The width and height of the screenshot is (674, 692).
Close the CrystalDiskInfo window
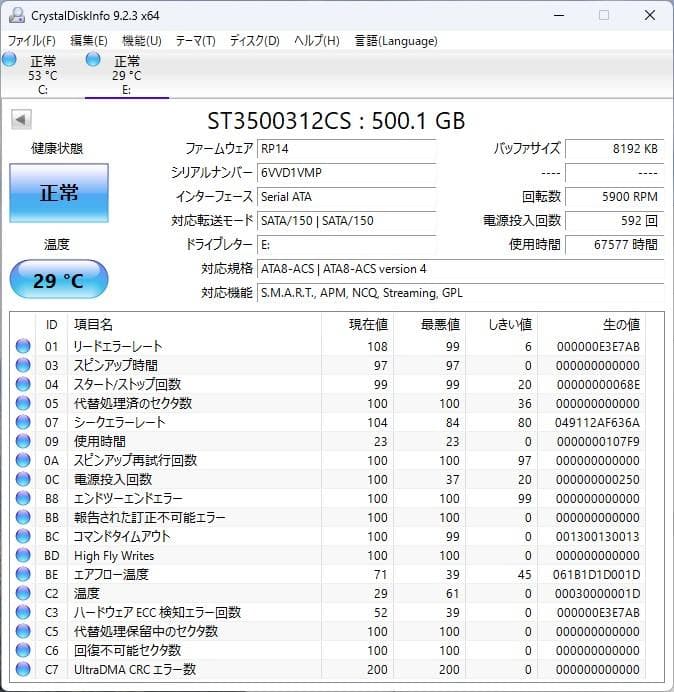pos(650,15)
